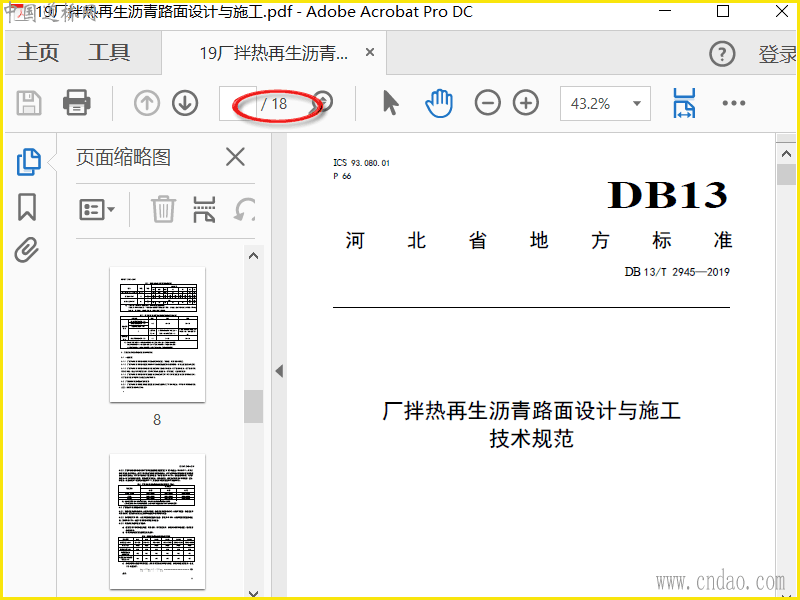This screenshot has width=800, height=600.
Task: Click DB 13/T 2945—2019 standard number
Action: (x=677, y=272)
